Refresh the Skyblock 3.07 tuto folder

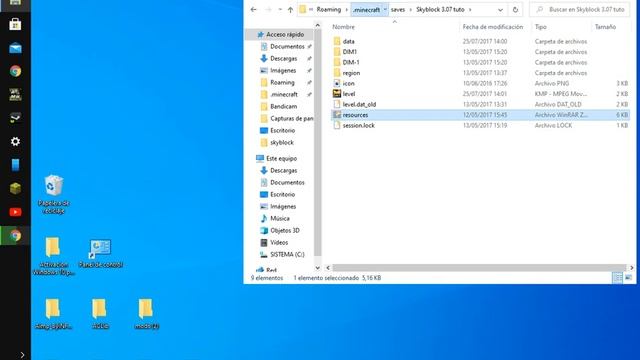[x=515, y=9]
